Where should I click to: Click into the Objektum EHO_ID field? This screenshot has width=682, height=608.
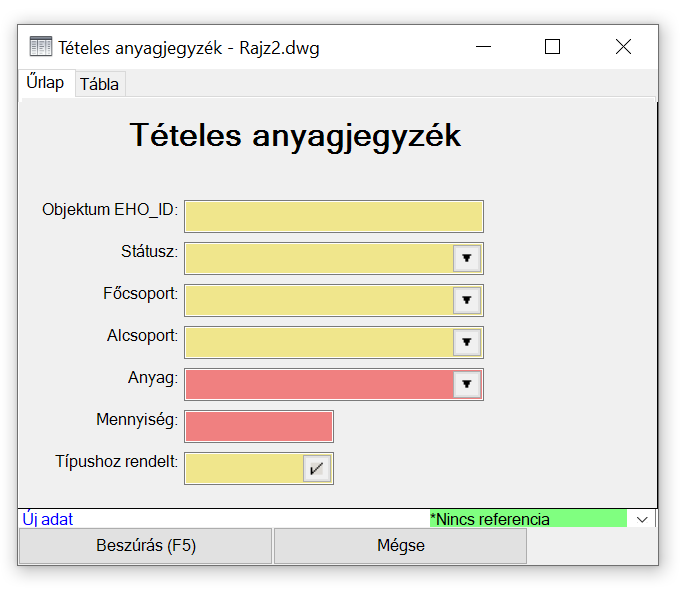point(334,216)
